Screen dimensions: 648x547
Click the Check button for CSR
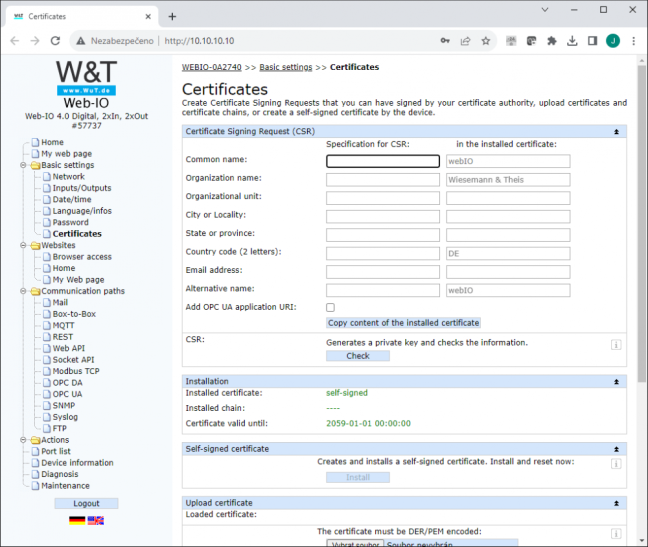358,356
